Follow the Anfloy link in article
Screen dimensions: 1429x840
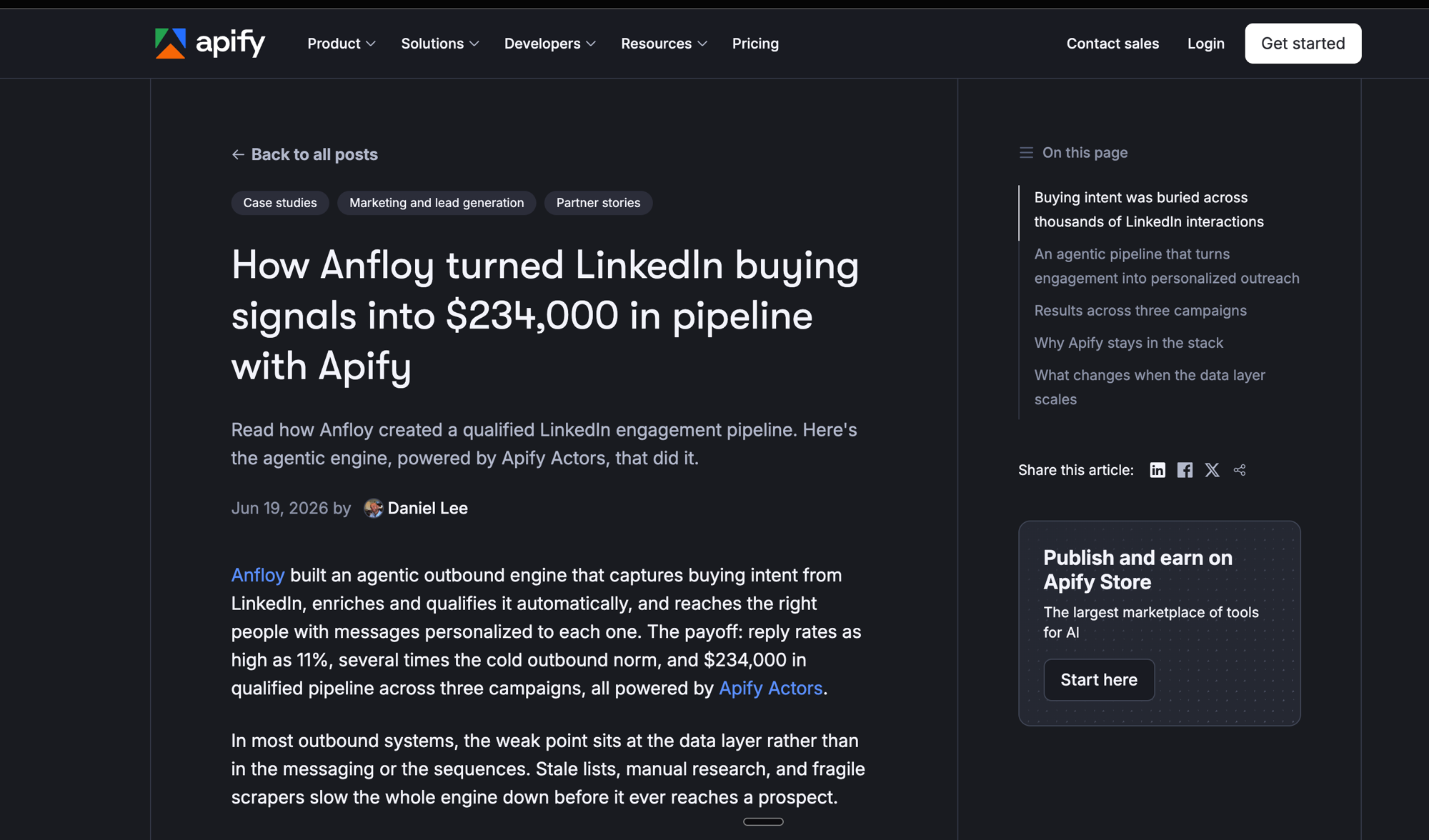(x=258, y=575)
